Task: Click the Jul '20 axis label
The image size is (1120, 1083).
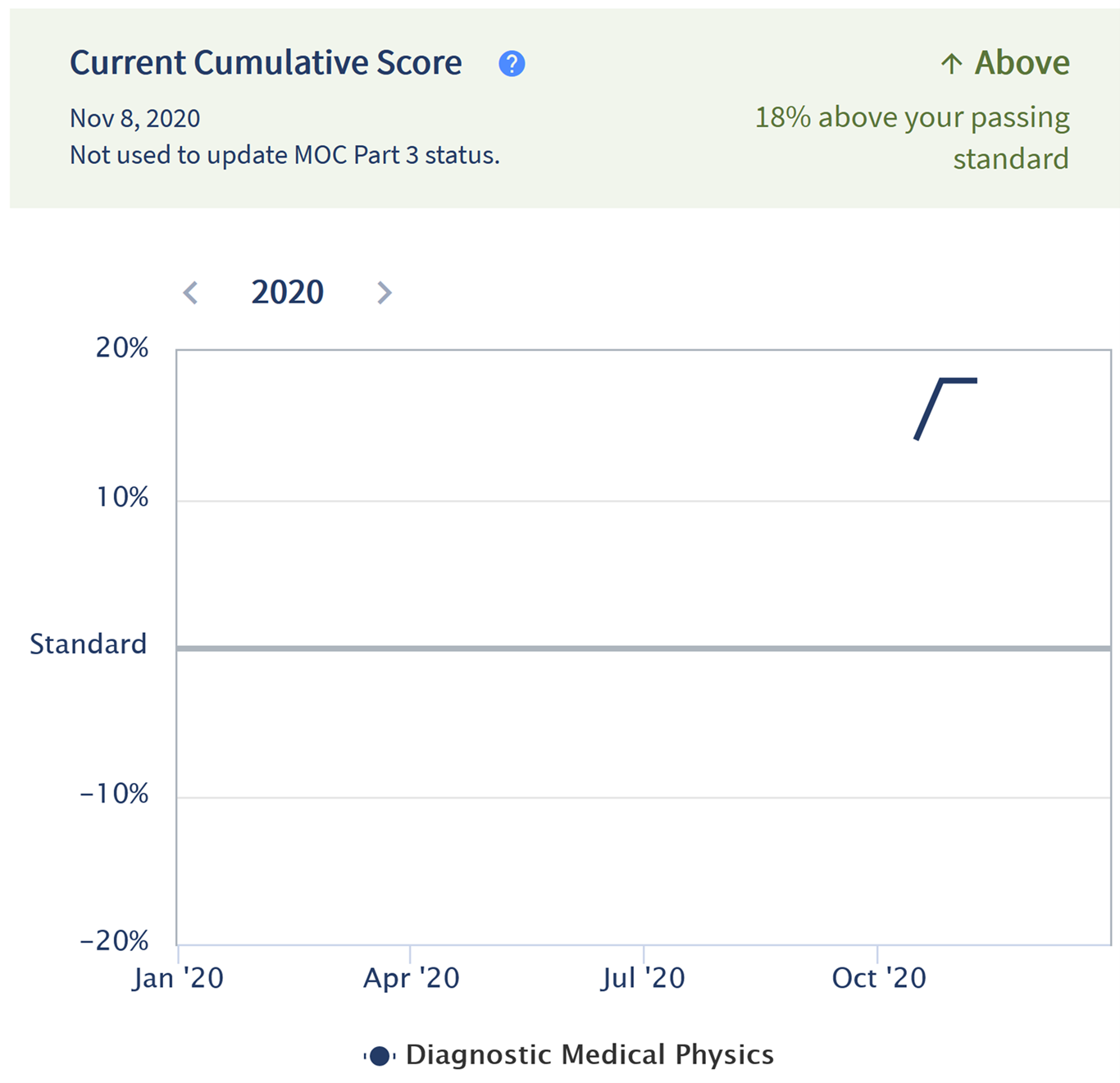Action: pos(643,977)
